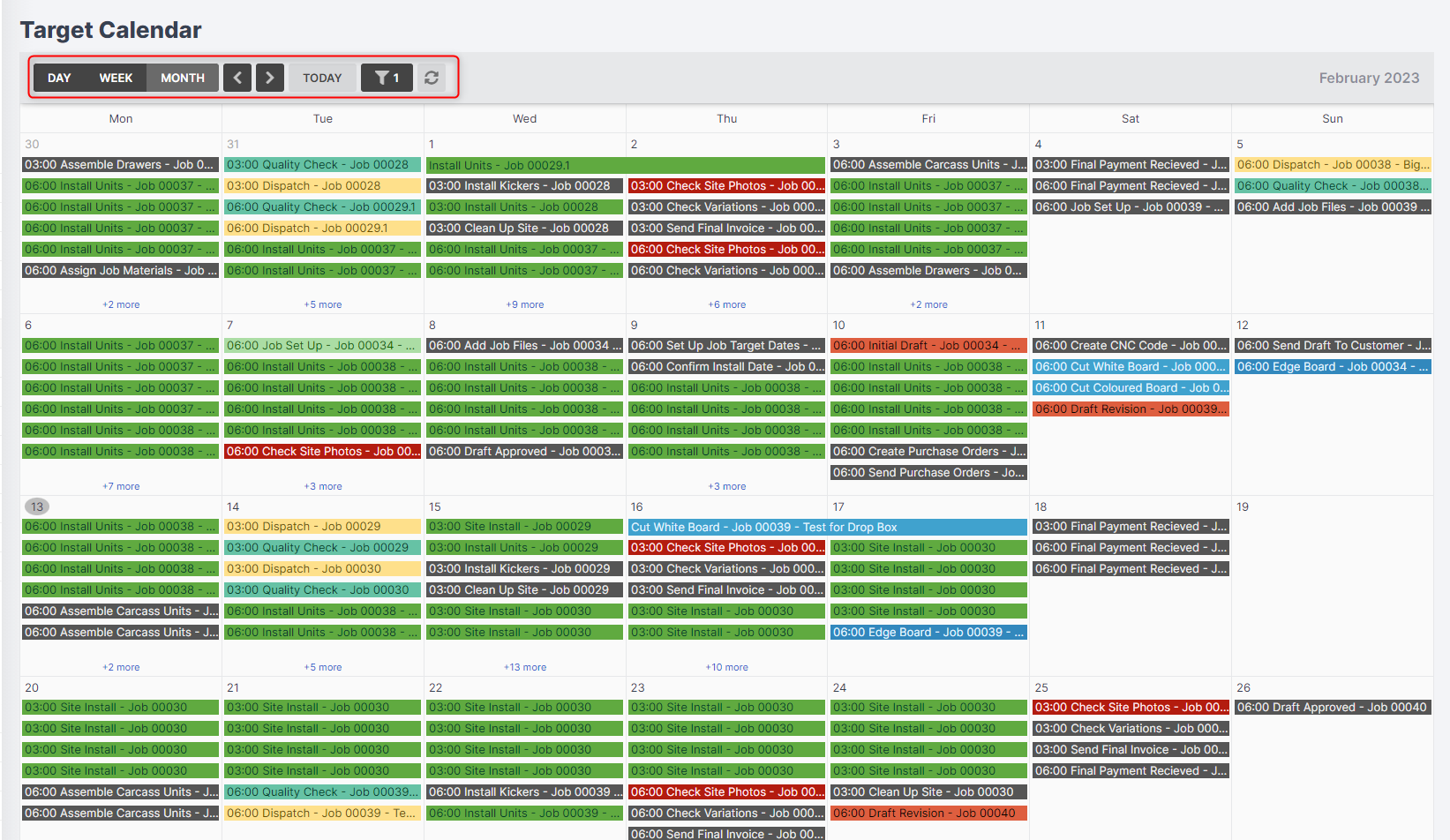Screen dimensions: 1450x840
Task: Open the 'Dispatch - Job 00038' event on February 5
Action: coord(1333,164)
